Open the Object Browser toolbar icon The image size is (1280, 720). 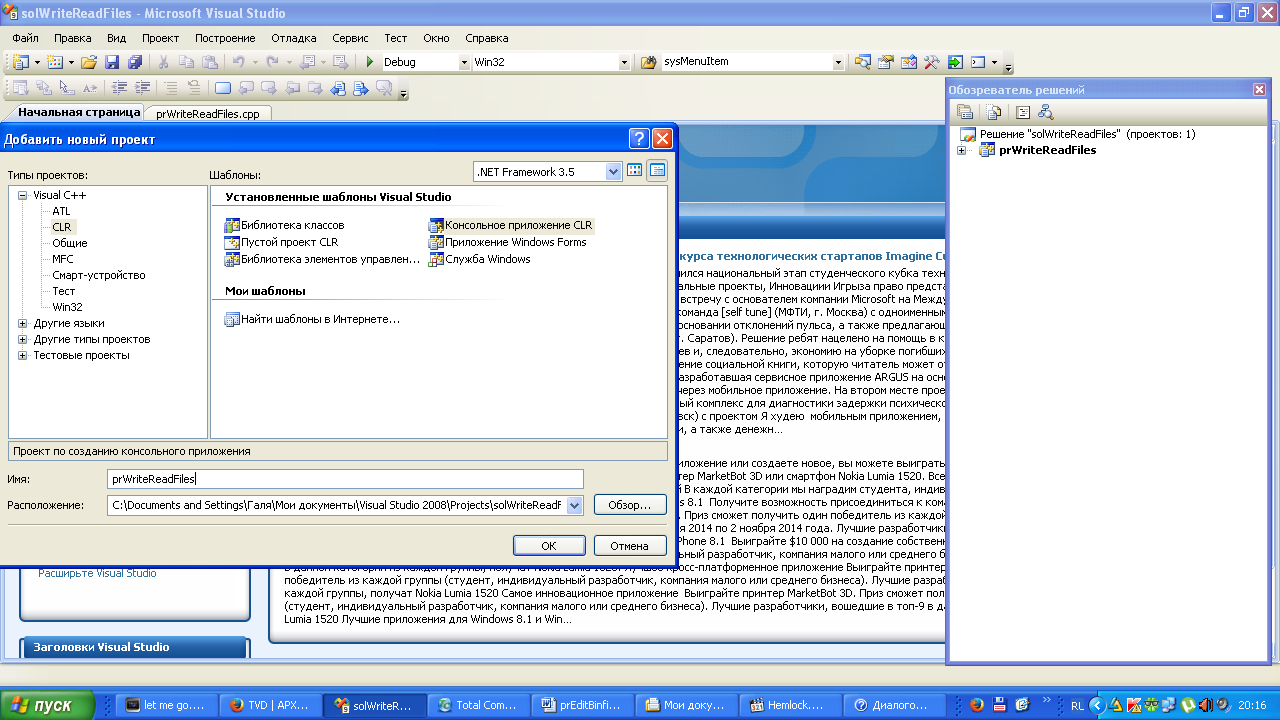pos(908,62)
